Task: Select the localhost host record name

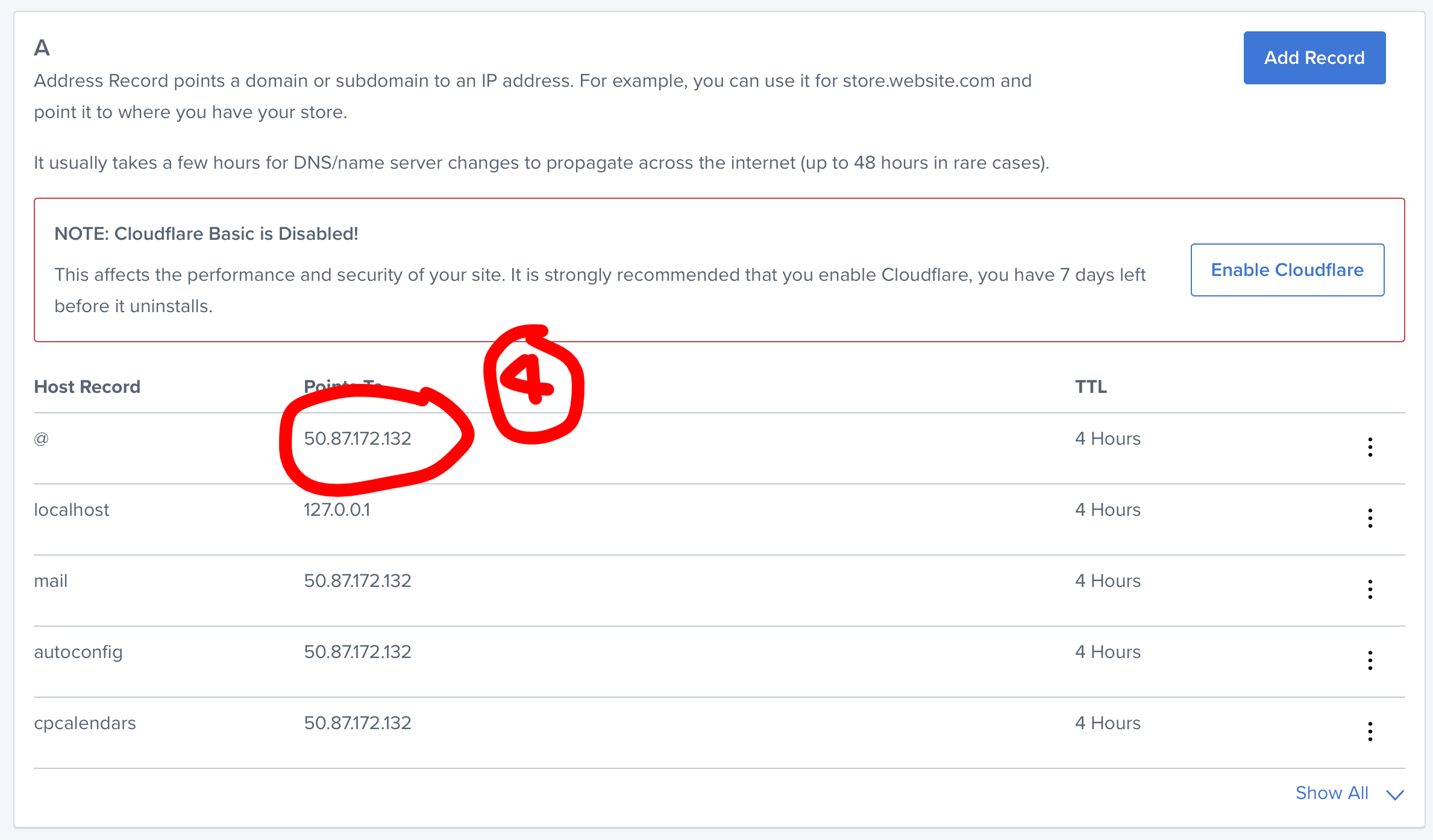Action: (72, 510)
